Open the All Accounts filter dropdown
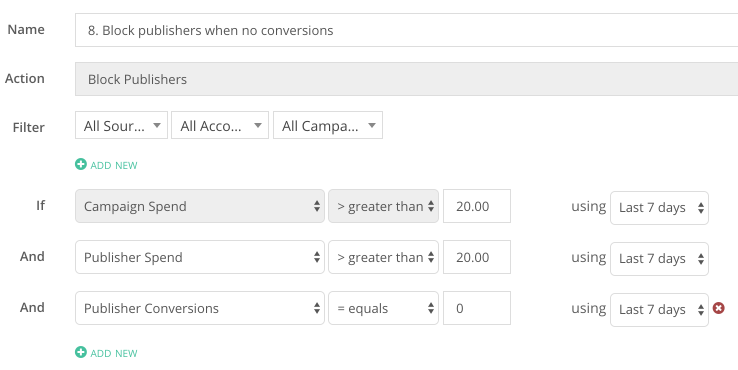 click(x=220, y=125)
